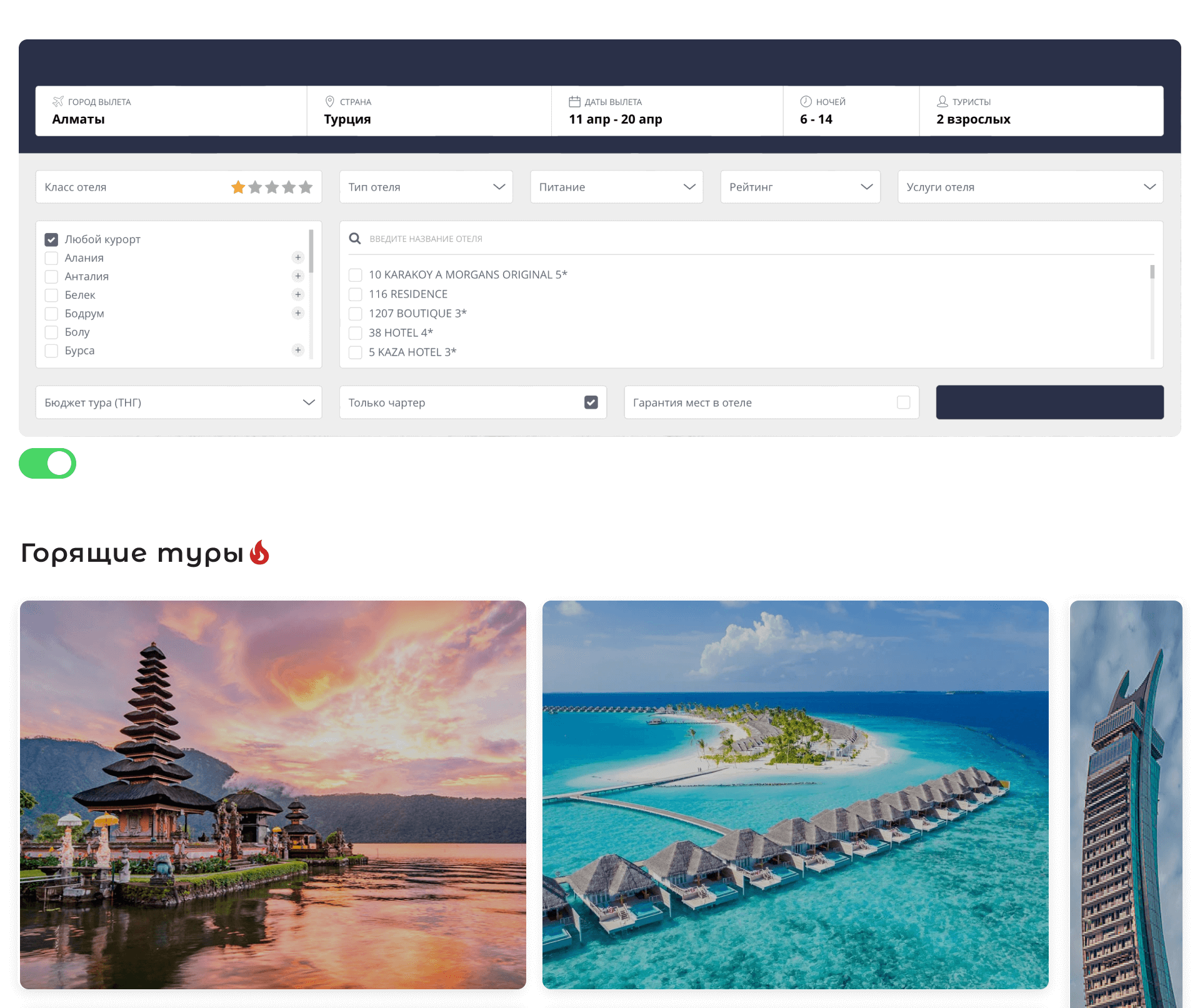This screenshot has width=1200, height=1008.
Task: Click the dark search button
Action: (x=1050, y=402)
